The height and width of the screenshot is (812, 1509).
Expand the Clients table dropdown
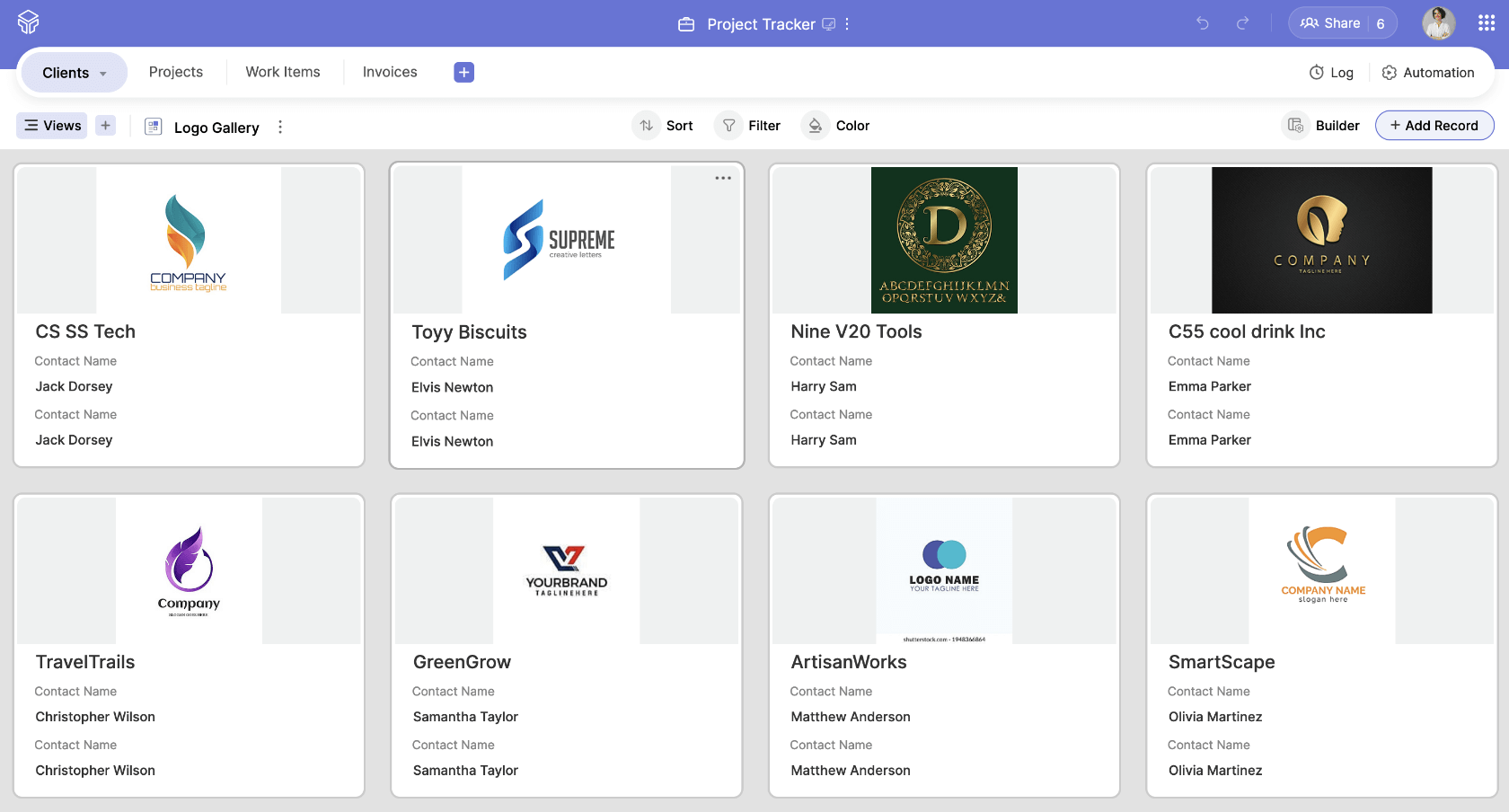102,72
